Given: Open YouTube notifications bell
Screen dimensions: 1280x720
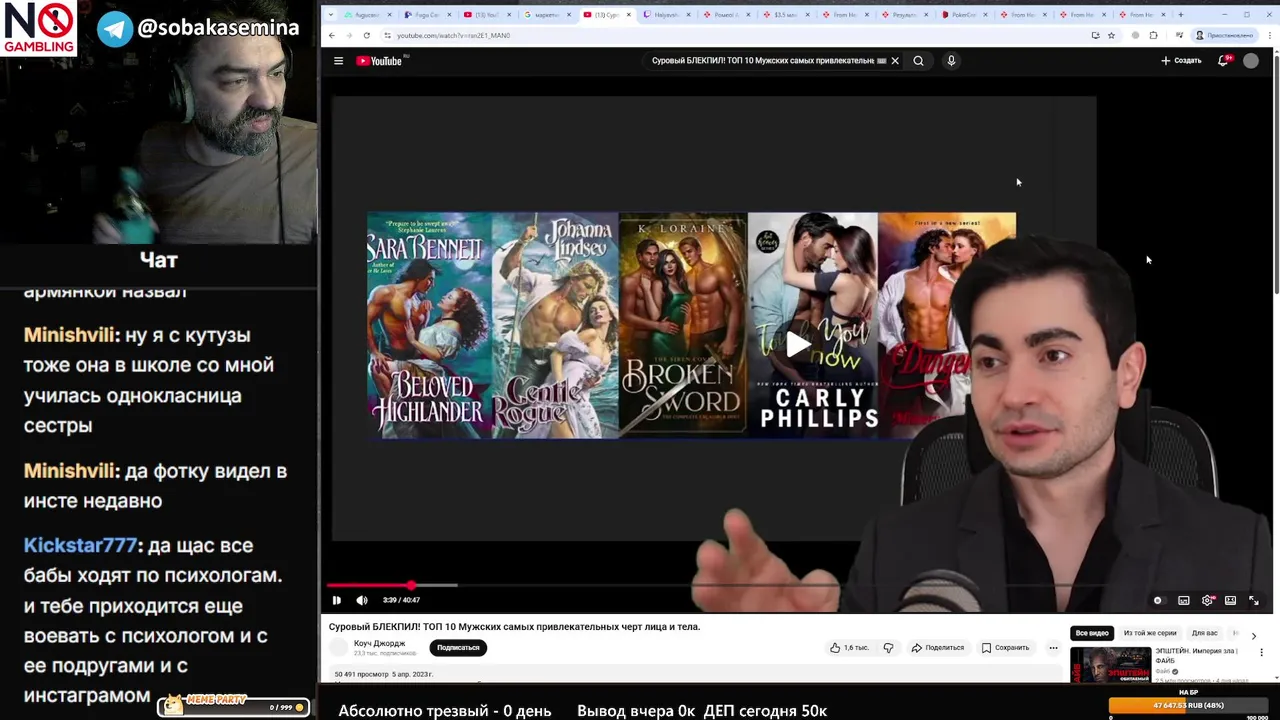Looking at the screenshot, I should tap(1223, 61).
